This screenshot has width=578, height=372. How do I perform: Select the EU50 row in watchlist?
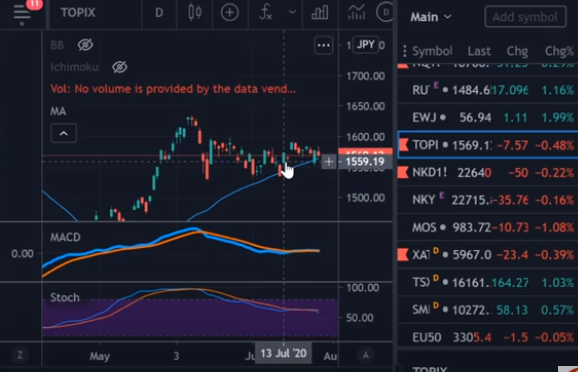(x=488, y=337)
